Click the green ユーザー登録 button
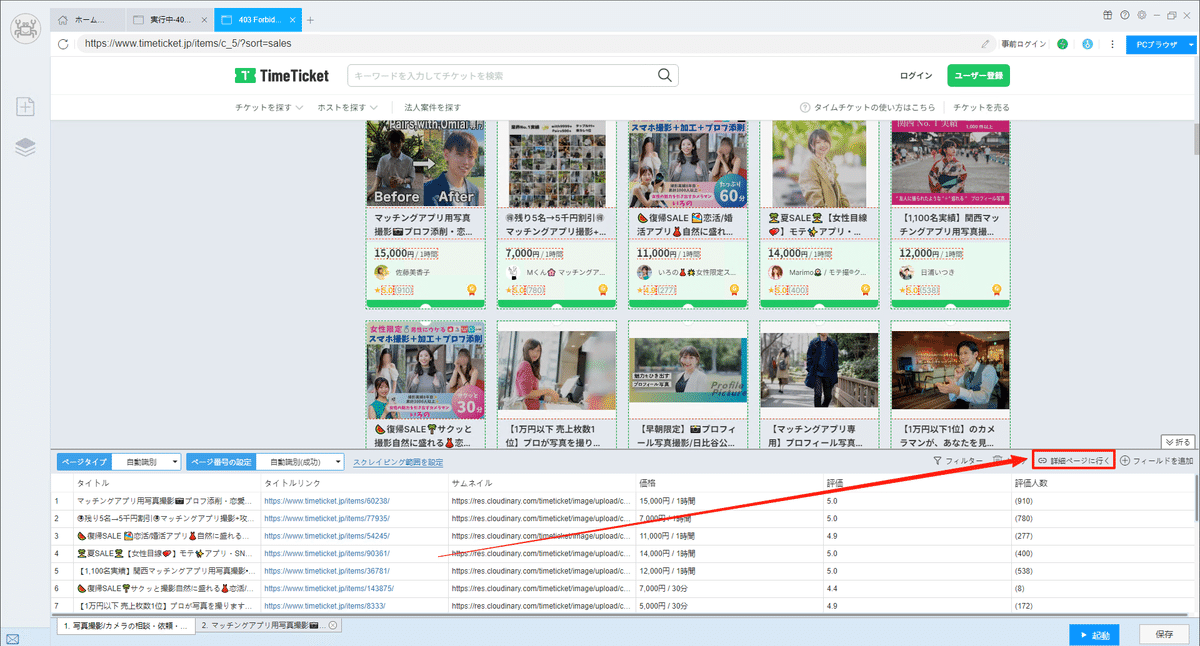 pos(978,76)
